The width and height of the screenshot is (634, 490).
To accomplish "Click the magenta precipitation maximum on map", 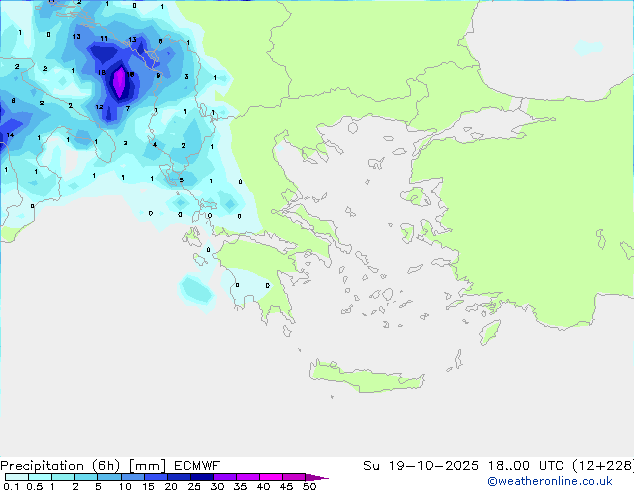I will [x=119, y=83].
